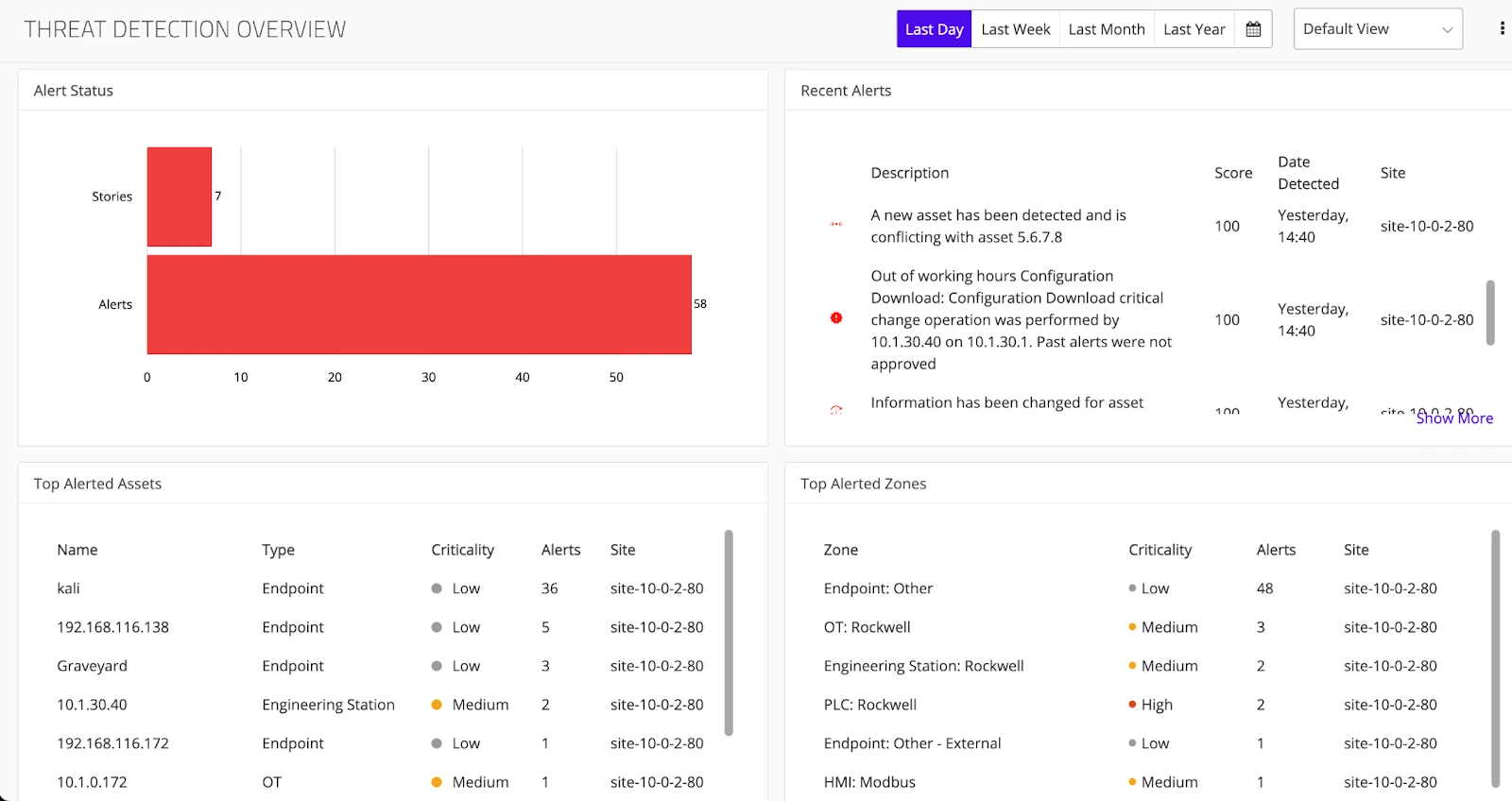The image size is (1512, 801).
Task: Click the gray Low dot for kali
Action: pyautogui.click(x=437, y=588)
